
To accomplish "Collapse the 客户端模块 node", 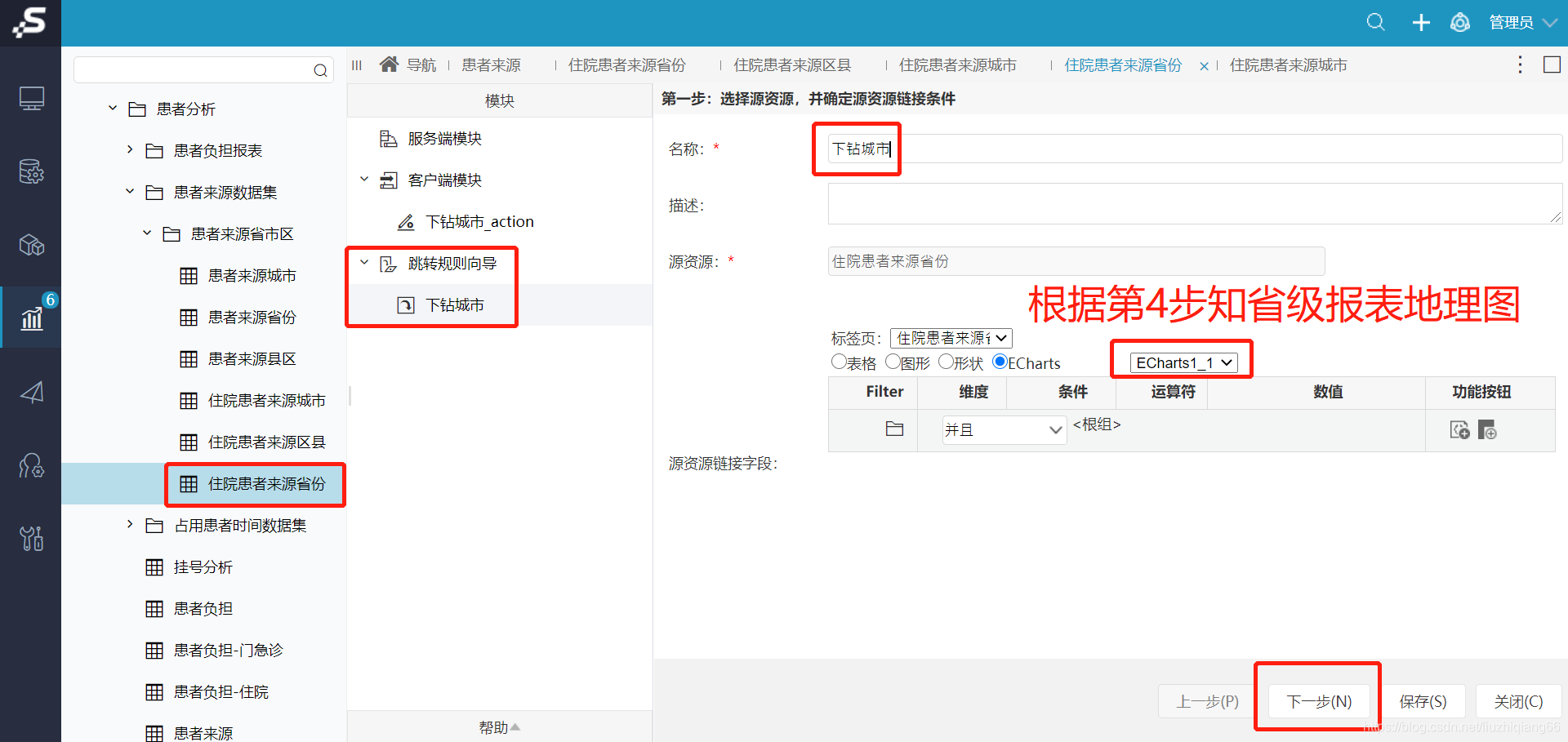I will click(364, 179).
